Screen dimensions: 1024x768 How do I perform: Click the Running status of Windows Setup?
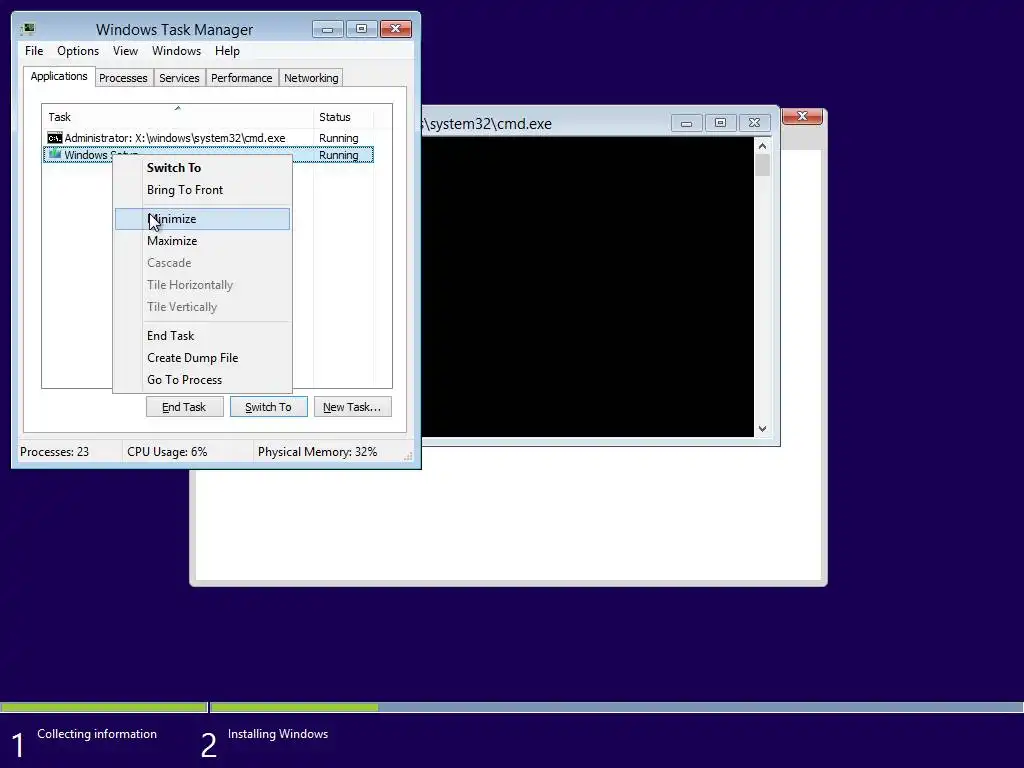(338, 155)
